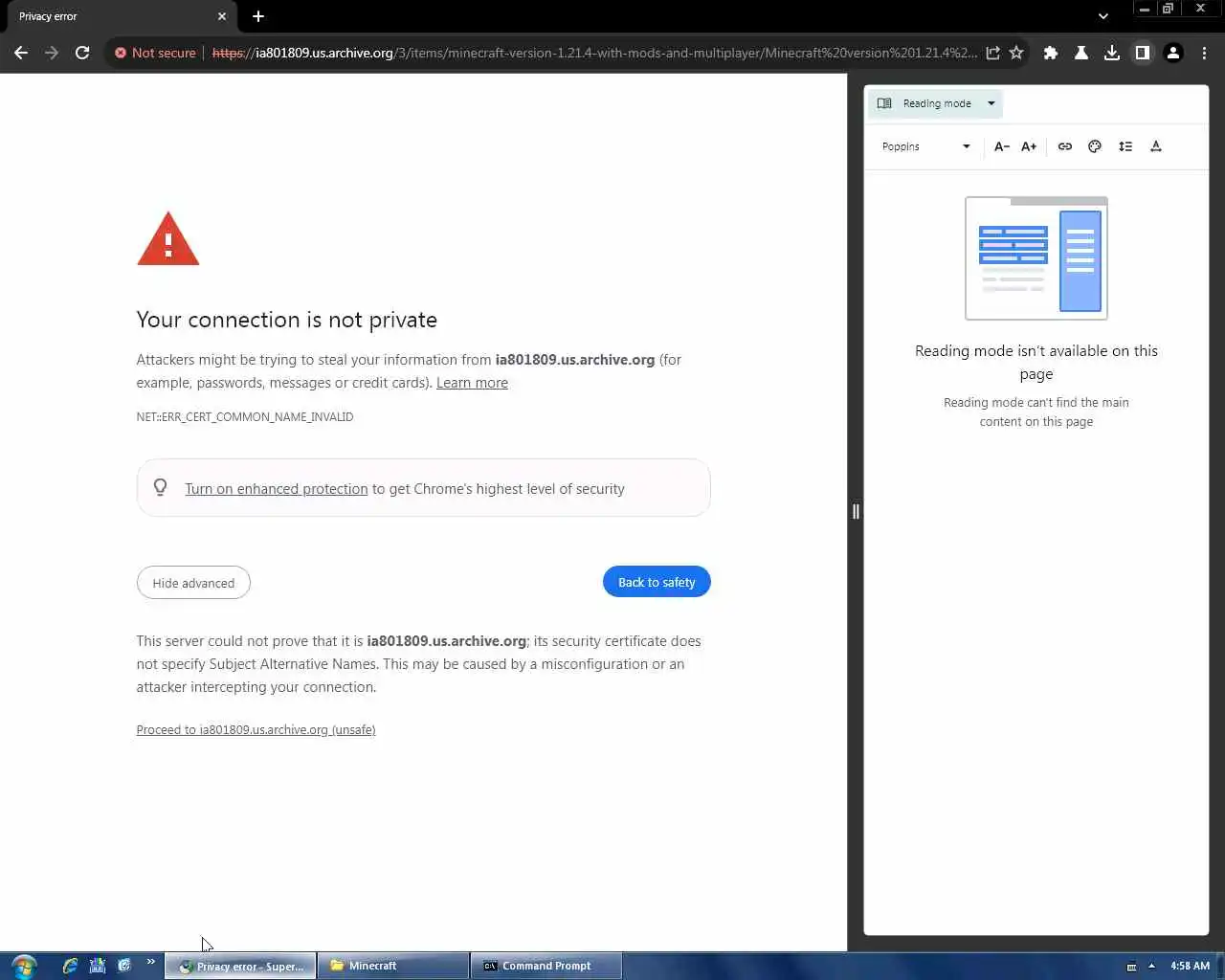Show hidden system tray icons
1225x980 pixels.
click(1151, 966)
